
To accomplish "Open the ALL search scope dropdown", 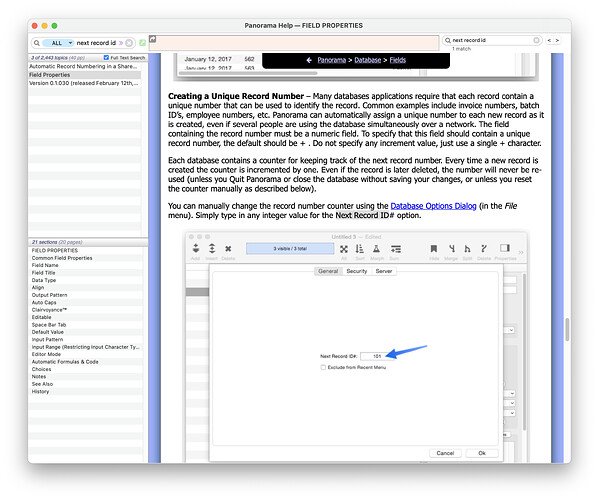I will click(x=58, y=43).
